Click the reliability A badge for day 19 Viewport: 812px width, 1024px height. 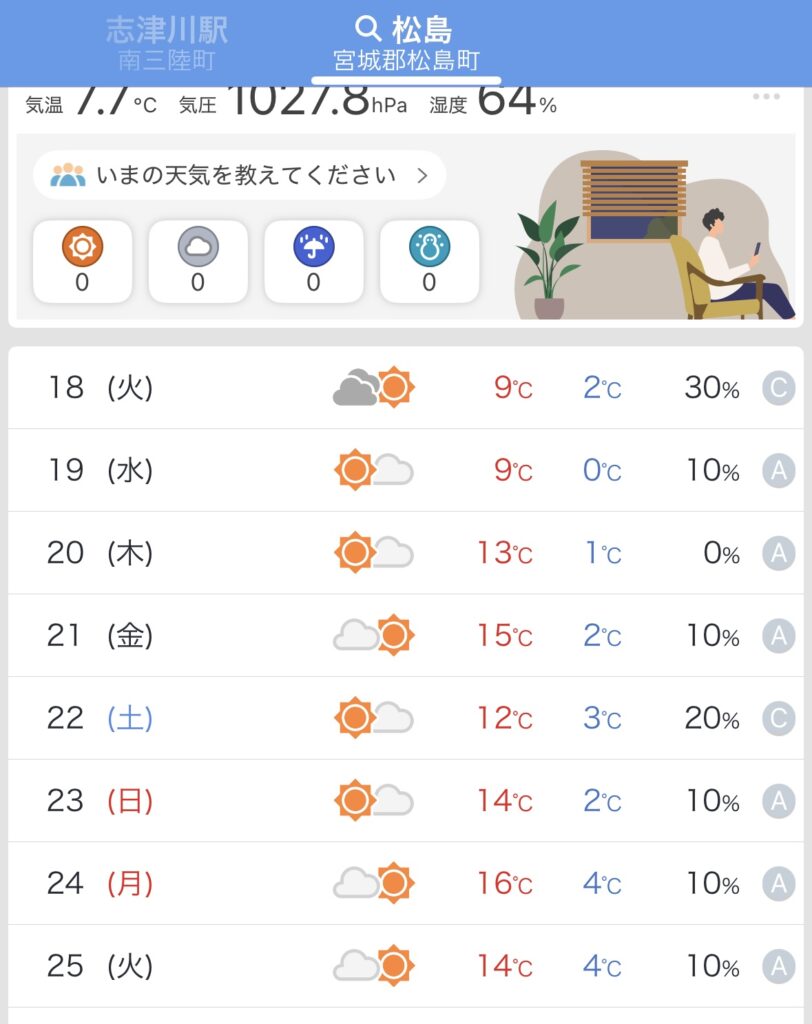[778, 470]
